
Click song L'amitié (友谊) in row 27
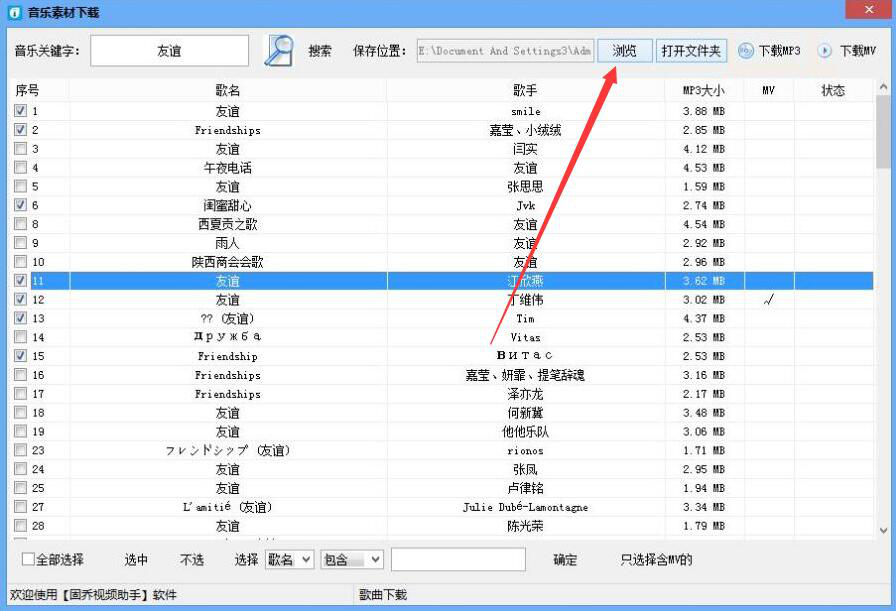coord(227,507)
